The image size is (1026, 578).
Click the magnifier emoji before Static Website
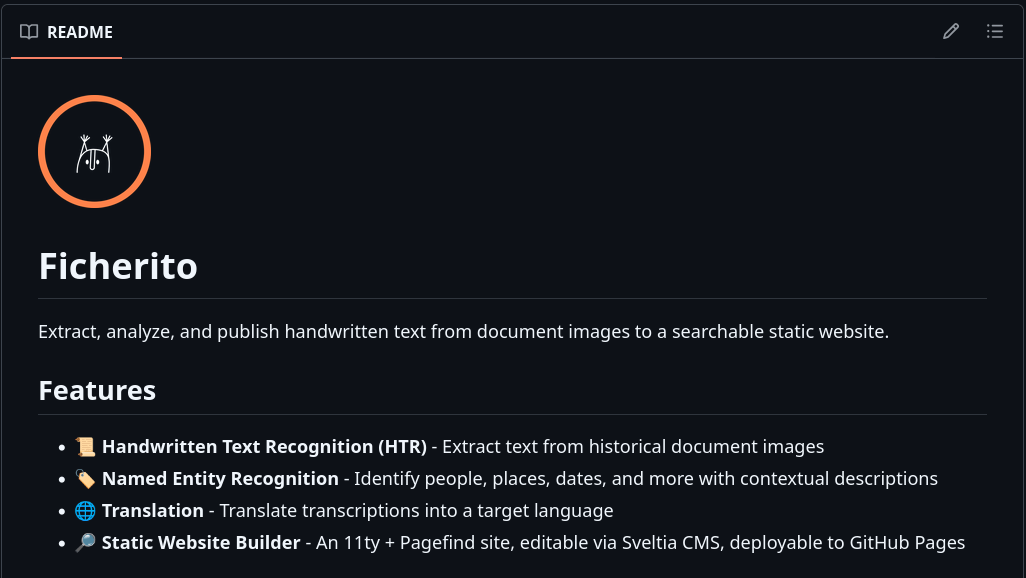(x=85, y=543)
